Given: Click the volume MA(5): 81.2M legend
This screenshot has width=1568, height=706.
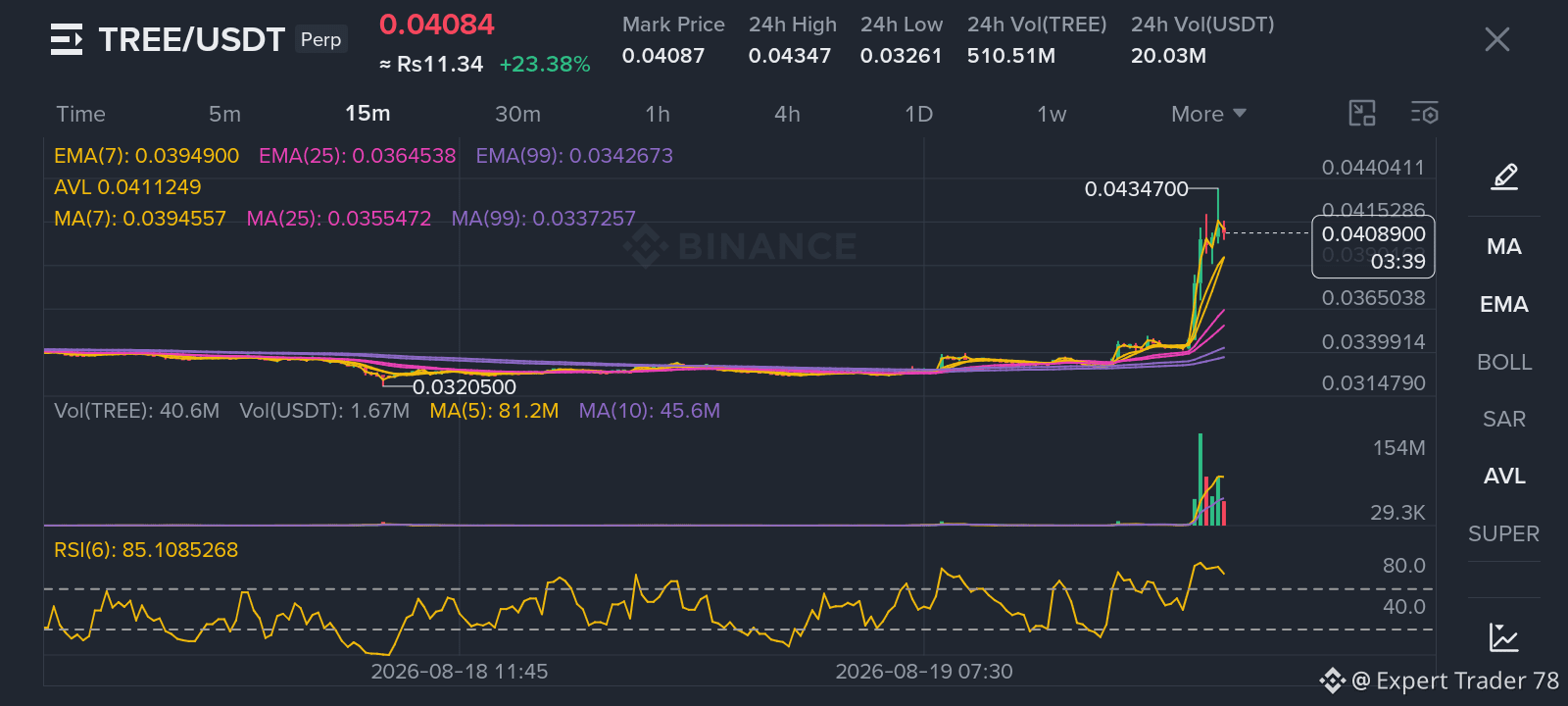Looking at the screenshot, I should [494, 411].
